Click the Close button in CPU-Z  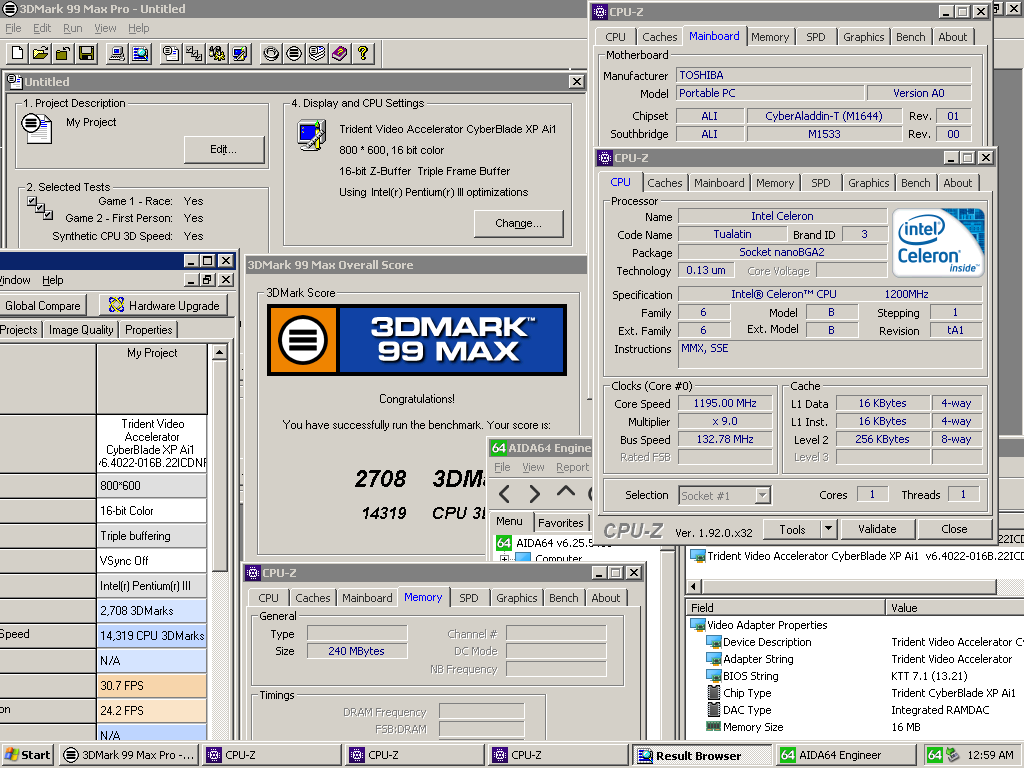point(954,529)
